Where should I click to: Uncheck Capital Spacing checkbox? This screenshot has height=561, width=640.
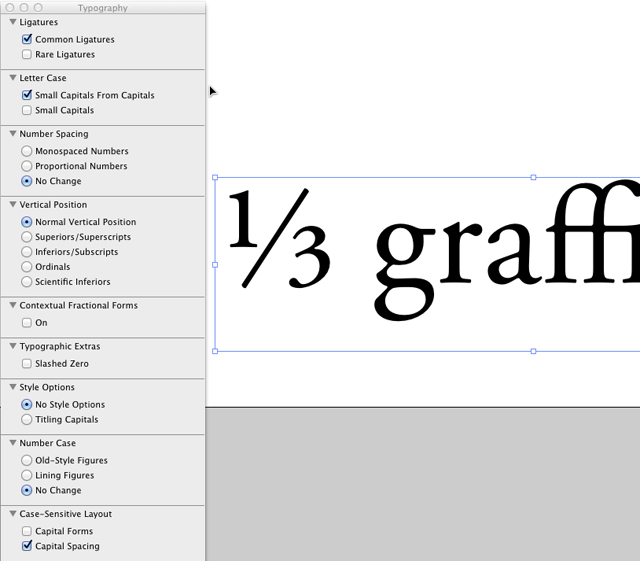(27, 546)
